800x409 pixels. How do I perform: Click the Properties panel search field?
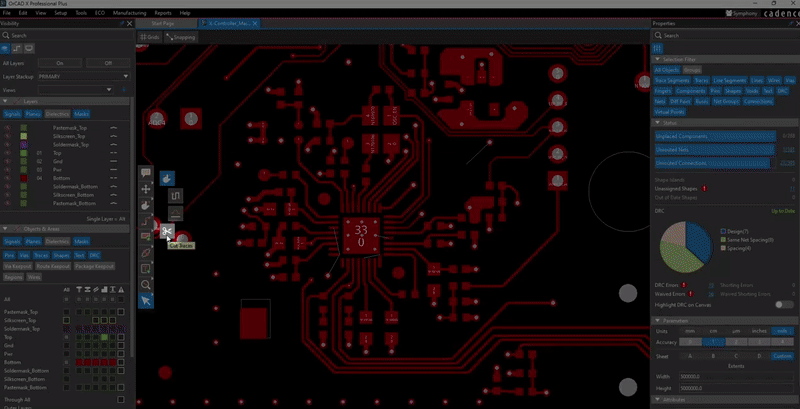(x=725, y=36)
